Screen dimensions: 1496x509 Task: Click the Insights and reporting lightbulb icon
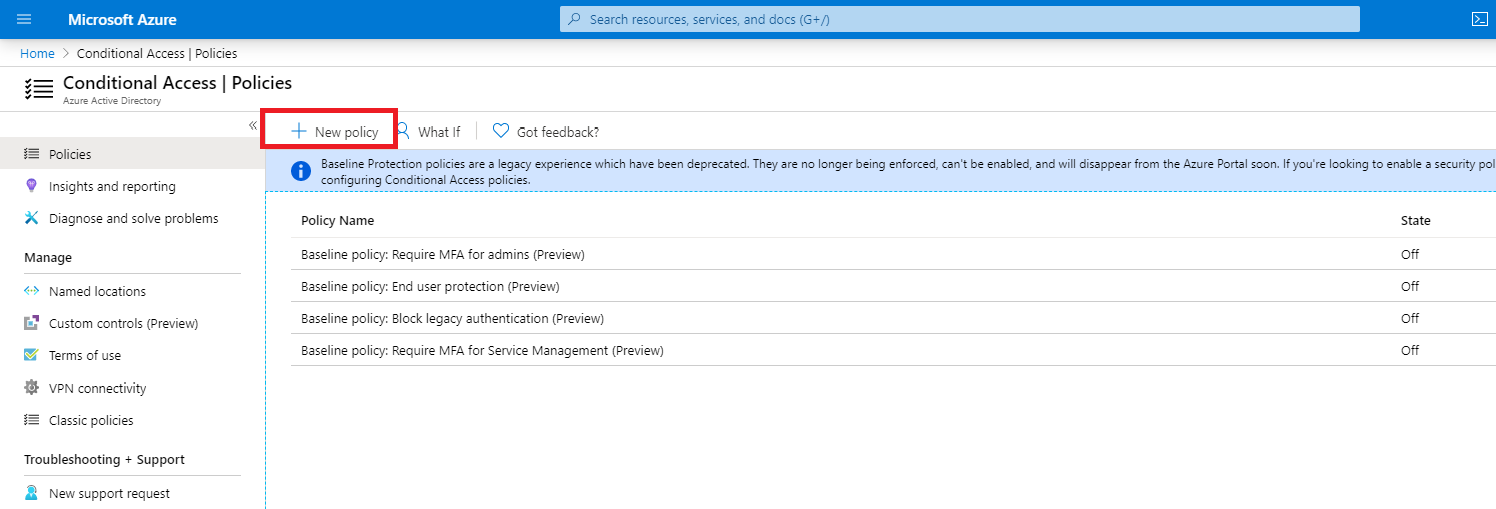[x=31, y=186]
